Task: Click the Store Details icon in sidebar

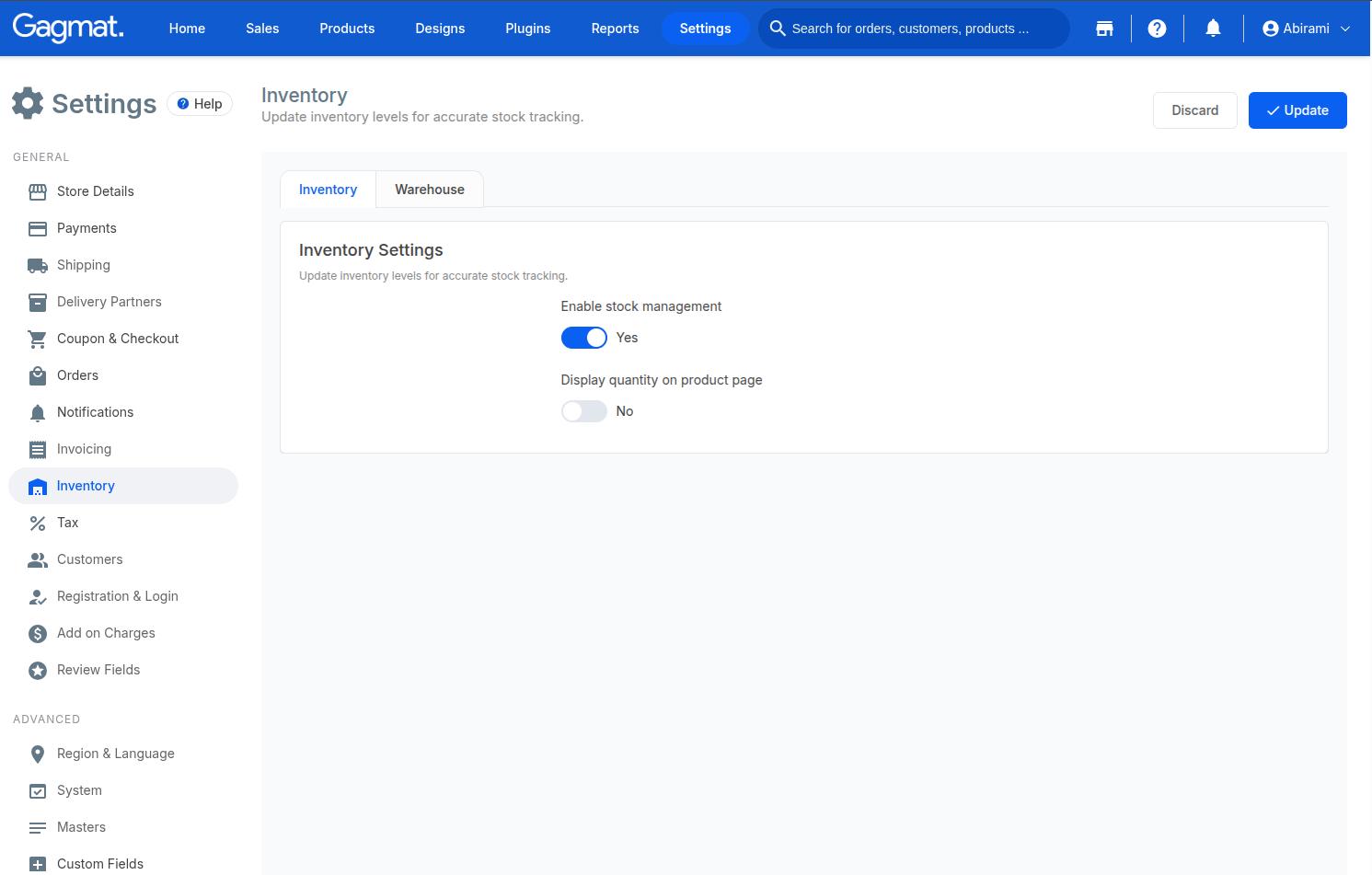Action: point(38,191)
